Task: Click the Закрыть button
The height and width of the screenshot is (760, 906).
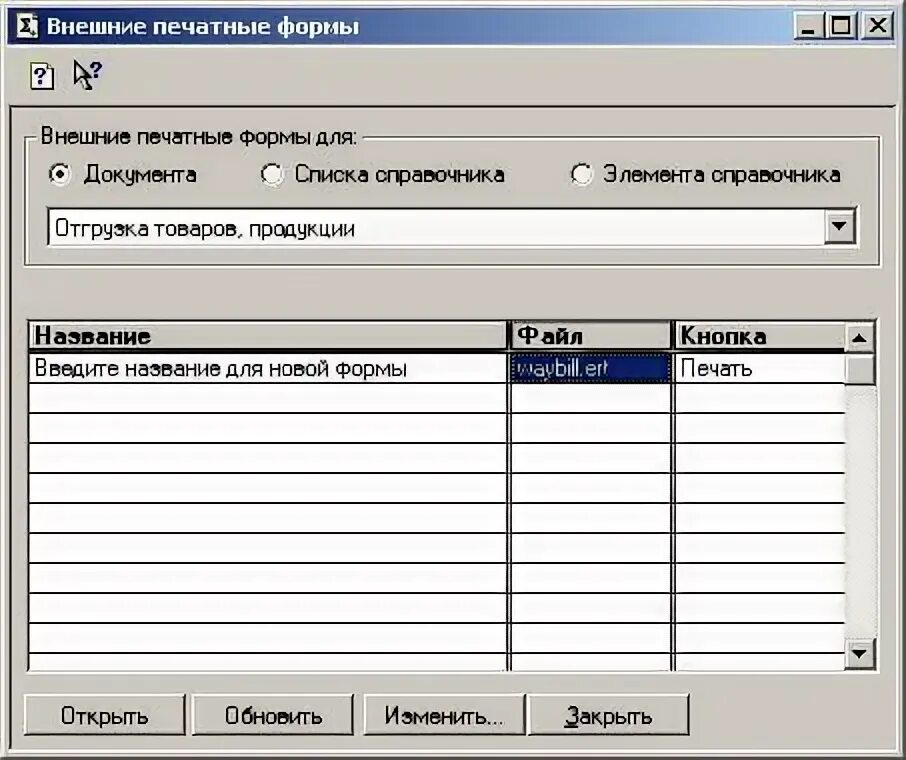Action: coord(608,715)
